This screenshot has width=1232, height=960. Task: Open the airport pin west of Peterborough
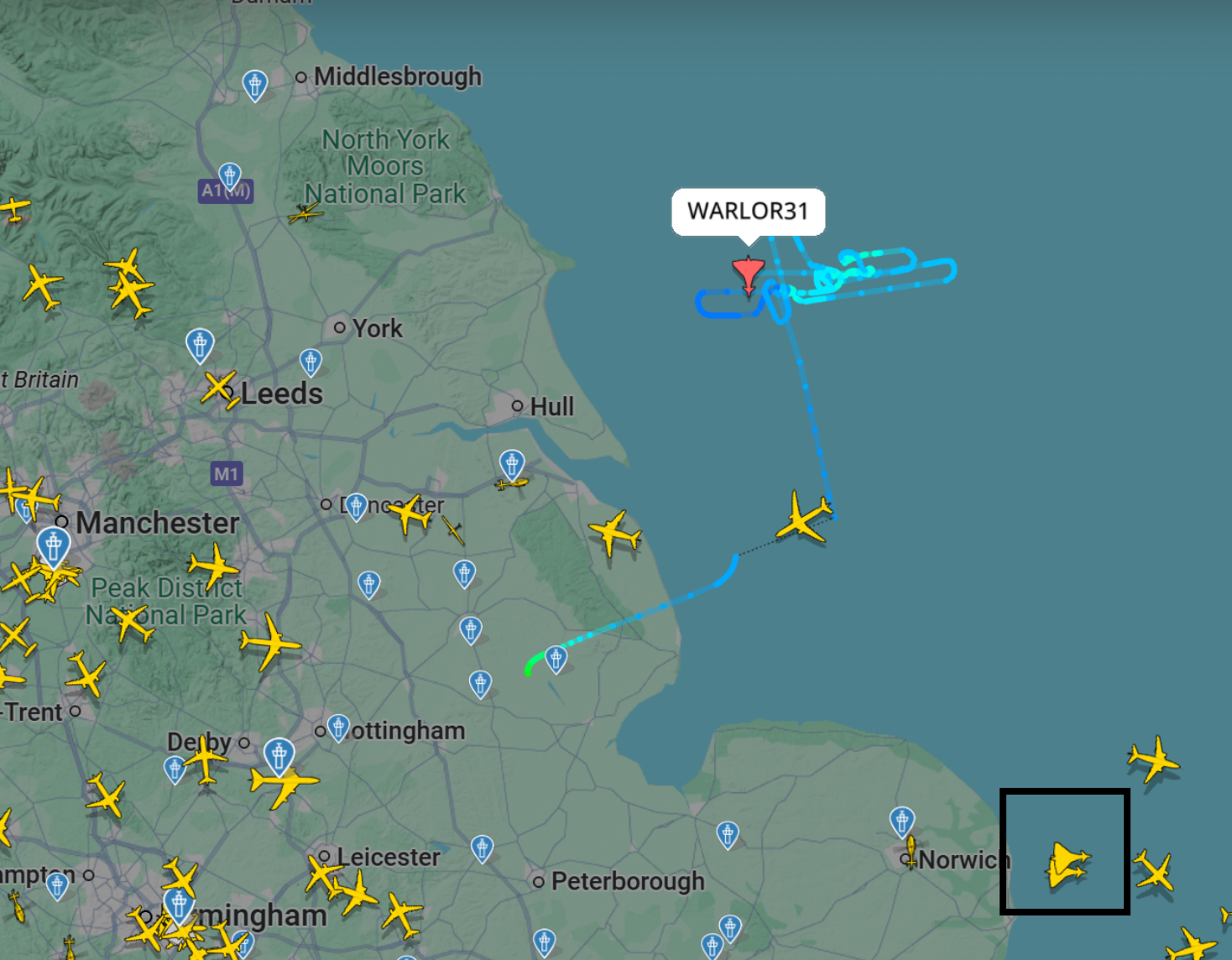[x=482, y=849]
